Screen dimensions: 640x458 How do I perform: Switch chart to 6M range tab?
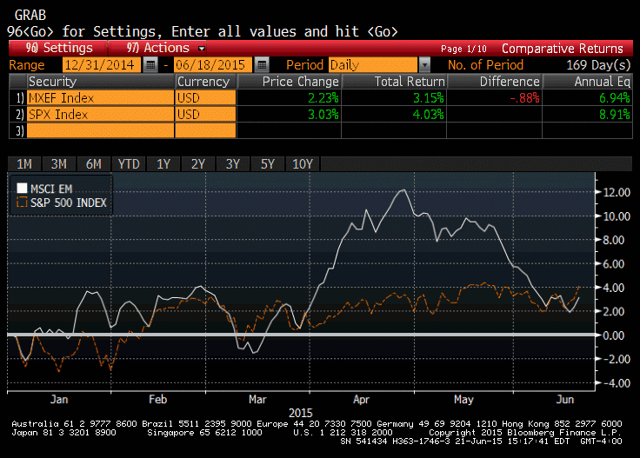pos(93,164)
